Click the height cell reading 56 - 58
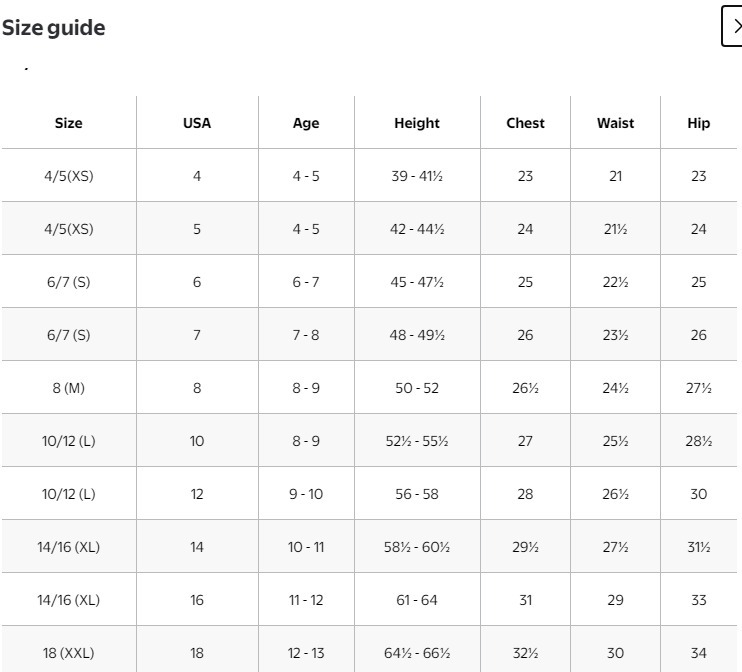This screenshot has width=742, height=672. click(417, 494)
